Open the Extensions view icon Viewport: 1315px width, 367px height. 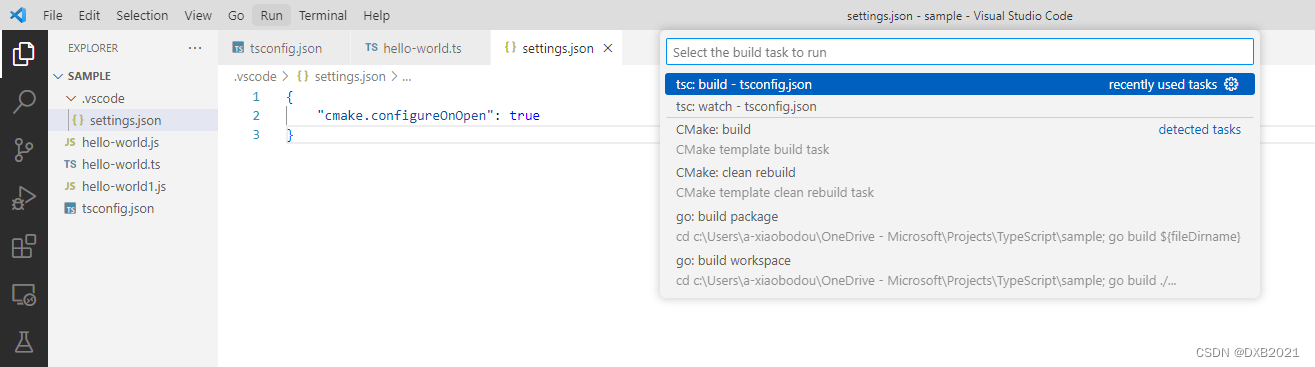24,246
